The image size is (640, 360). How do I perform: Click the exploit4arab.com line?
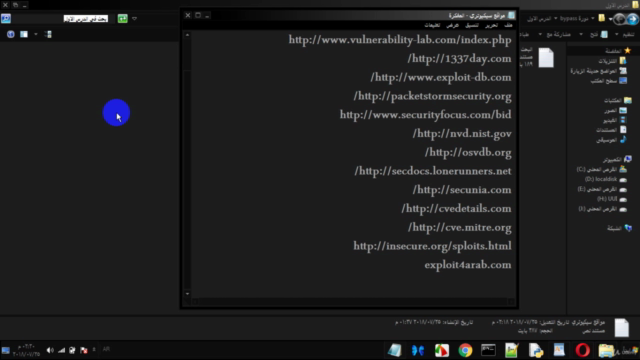click(468, 265)
